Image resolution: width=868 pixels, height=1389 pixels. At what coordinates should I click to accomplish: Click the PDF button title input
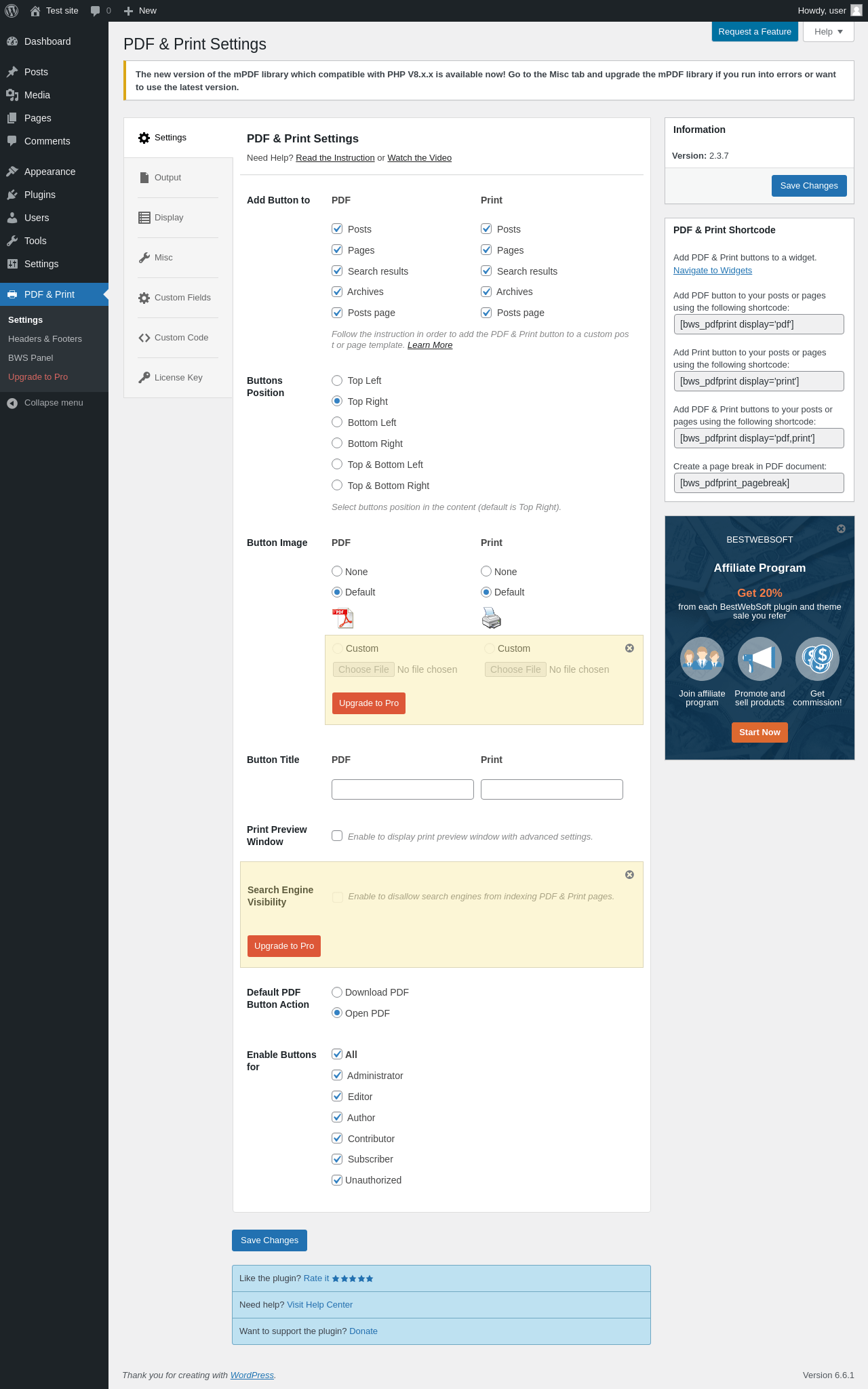[403, 789]
